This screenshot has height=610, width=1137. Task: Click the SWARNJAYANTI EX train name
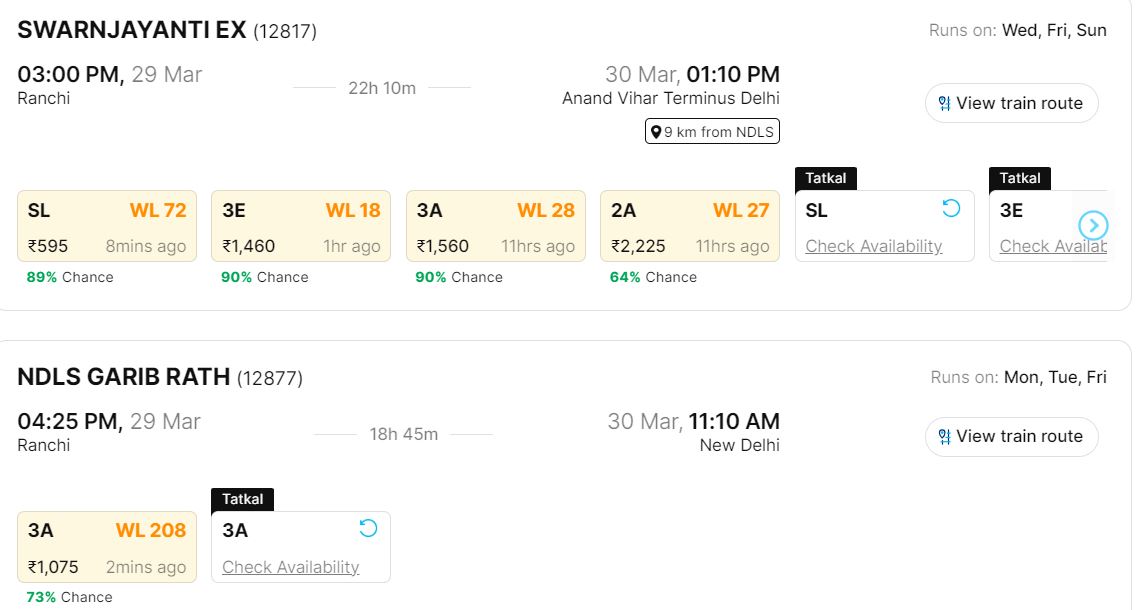[x=132, y=30]
